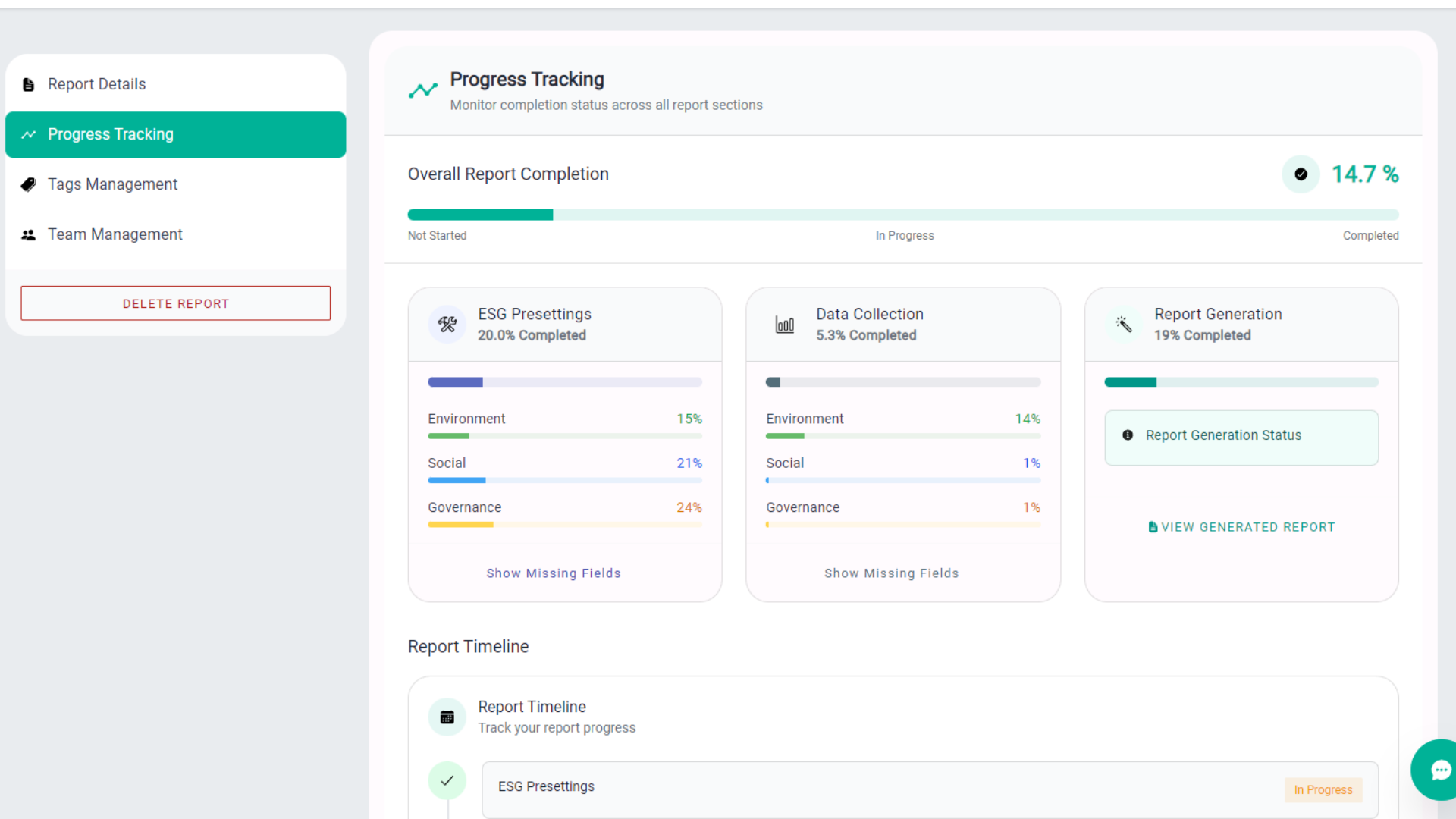Open the Tags Management section
The image size is (1456, 819).
pos(112,184)
